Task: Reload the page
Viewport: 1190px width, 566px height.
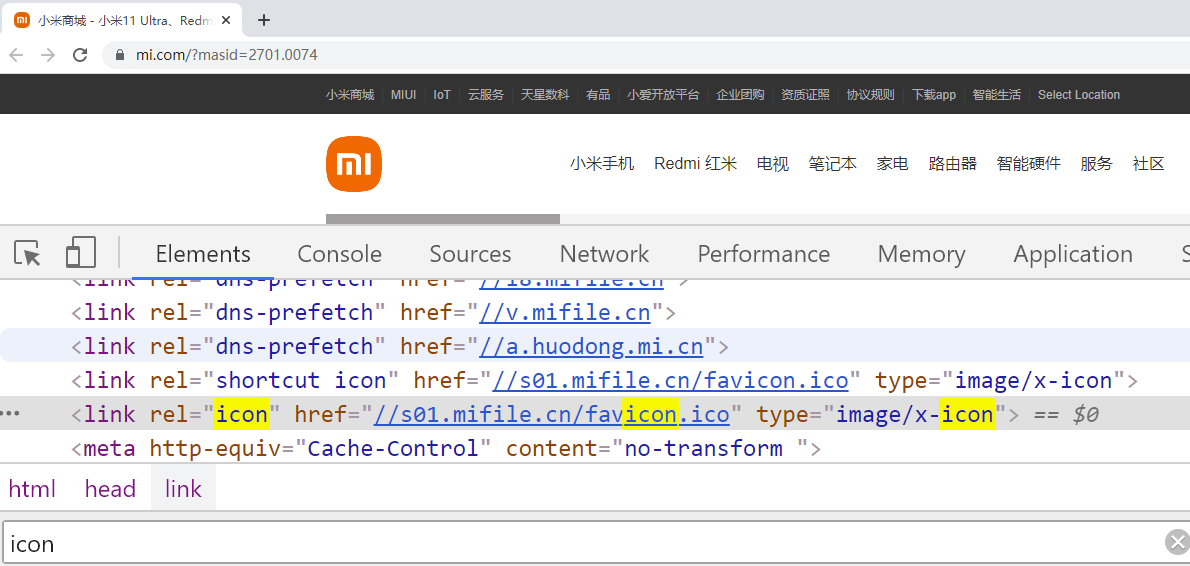Action: tap(81, 55)
